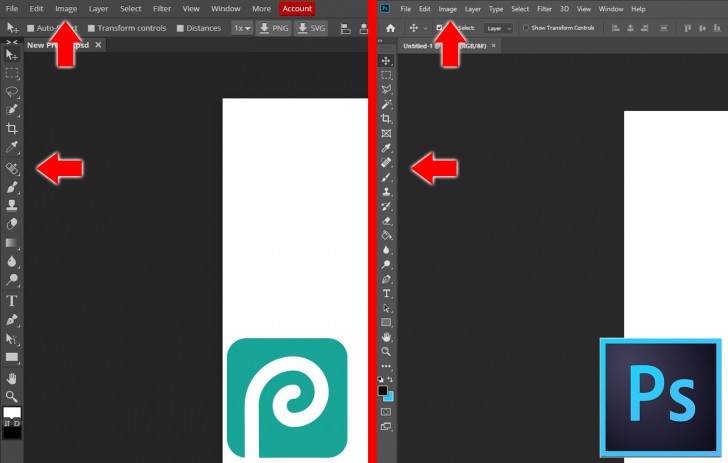728x463 pixels.
Task: Select the Dodge tool in Photopea
Action: 12,280
